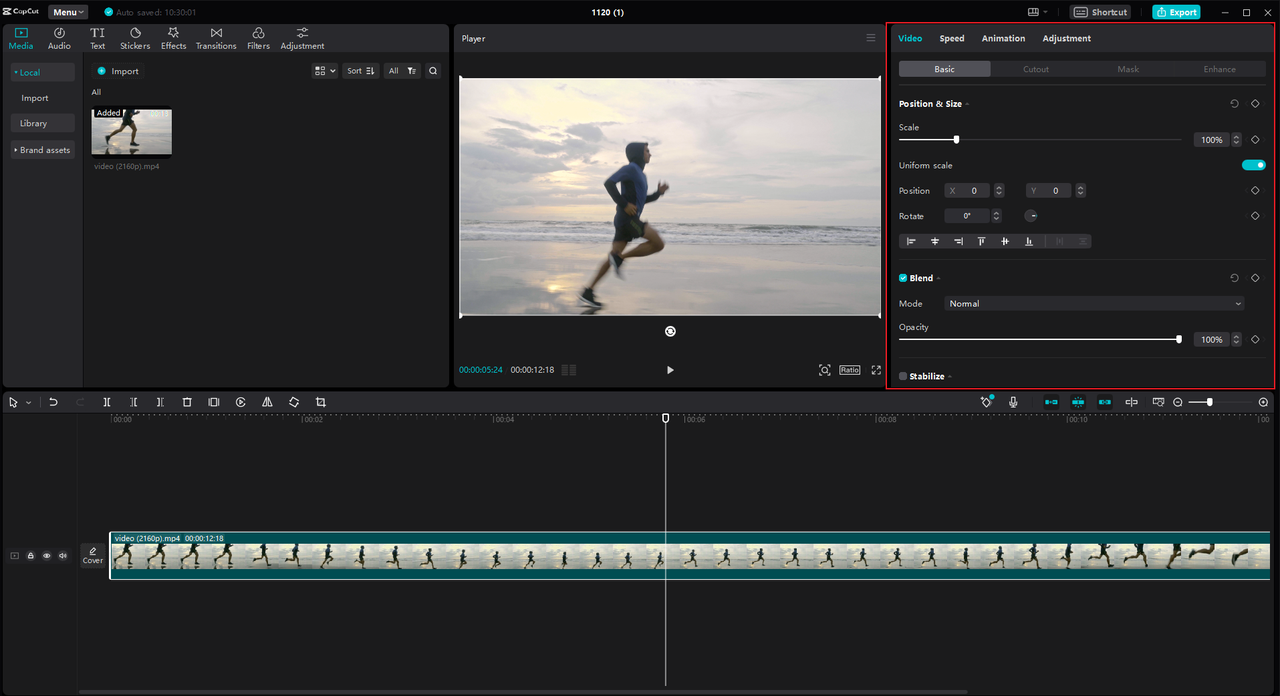Click the Import button with plus icon
The width and height of the screenshot is (1280, 696).
tap(118, 71)
